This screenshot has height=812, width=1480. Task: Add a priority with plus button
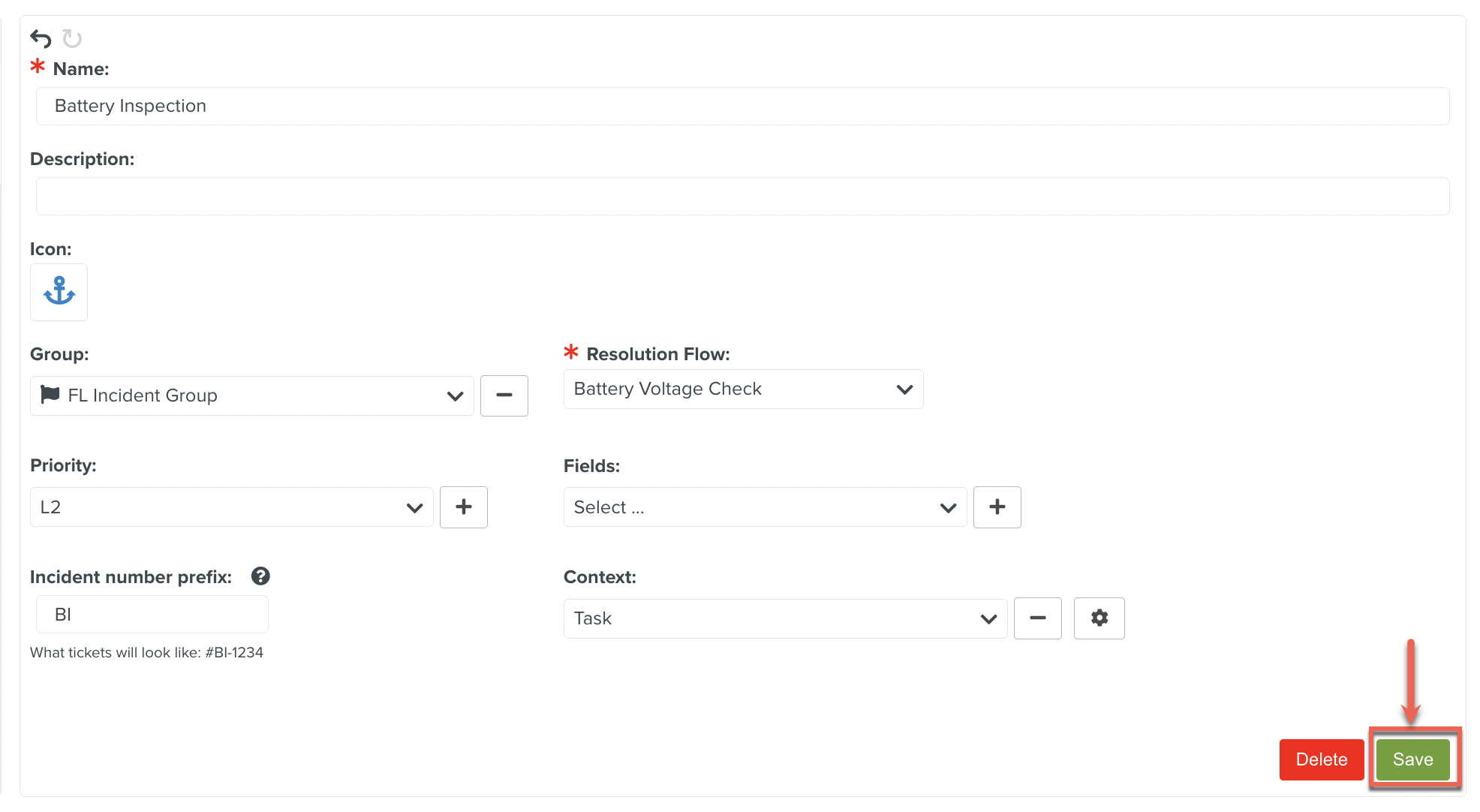coord(463,507)
